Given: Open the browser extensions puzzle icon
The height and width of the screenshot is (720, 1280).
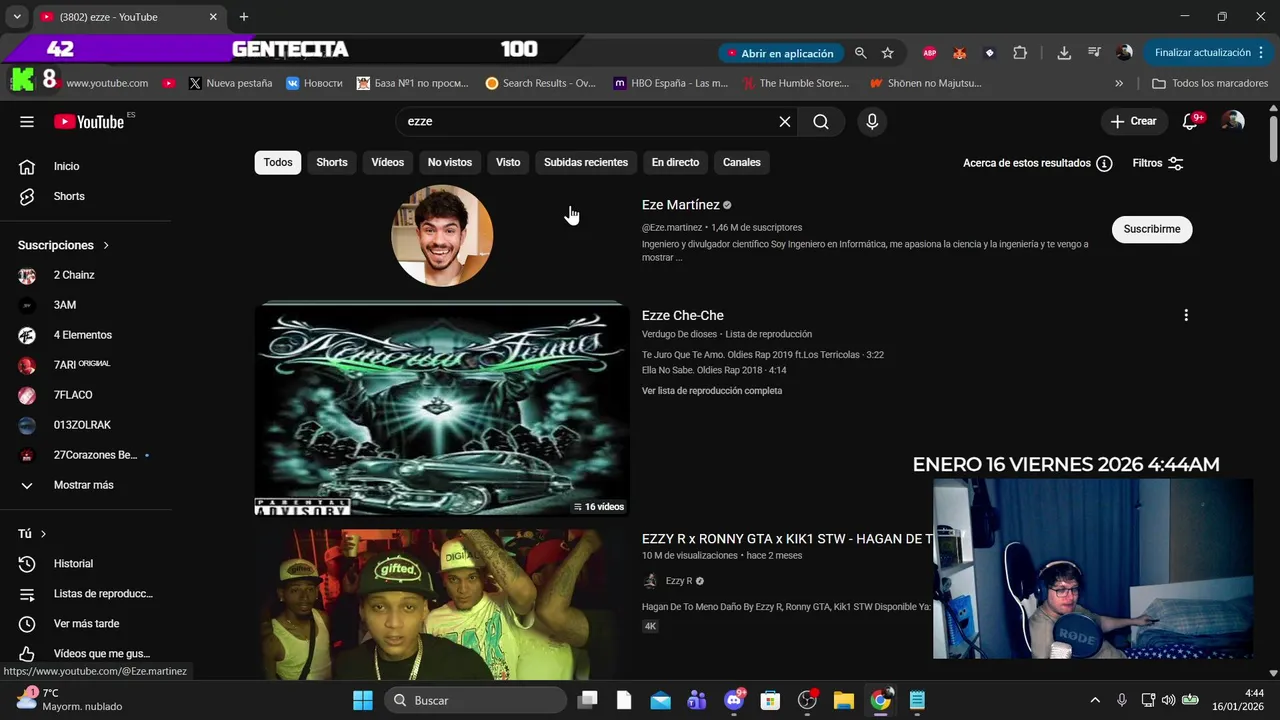Looking at the screenshot, I should (x=1020, y=53).
